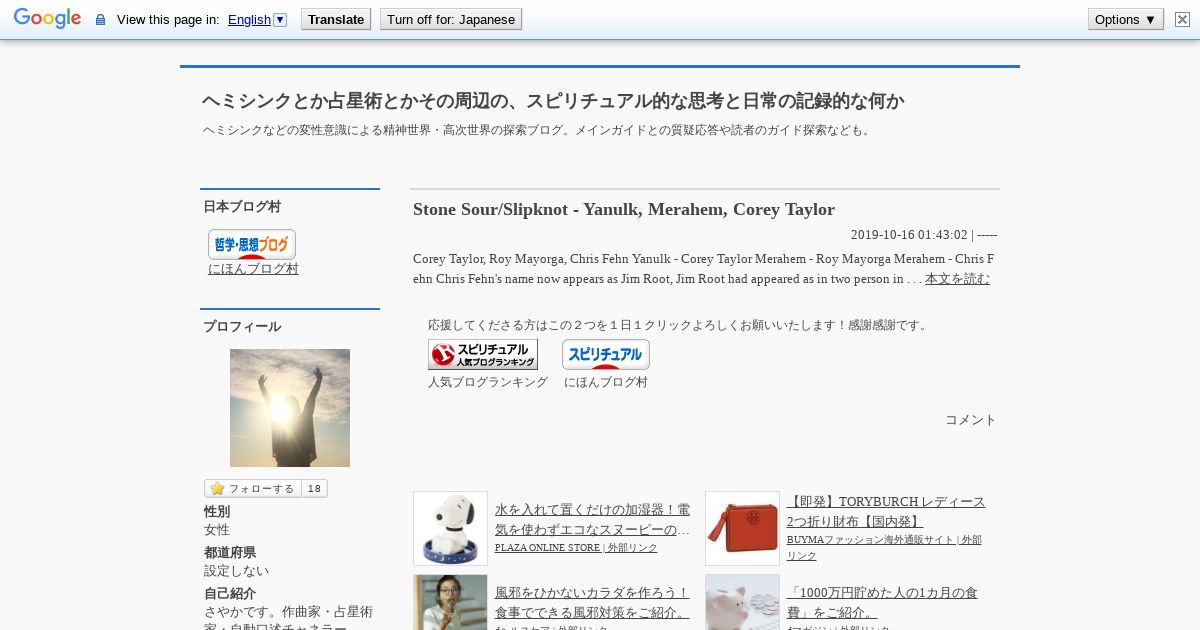1200x630 pixels.
Task: Open the Options dropdown menu
Action: (1125, 19)
